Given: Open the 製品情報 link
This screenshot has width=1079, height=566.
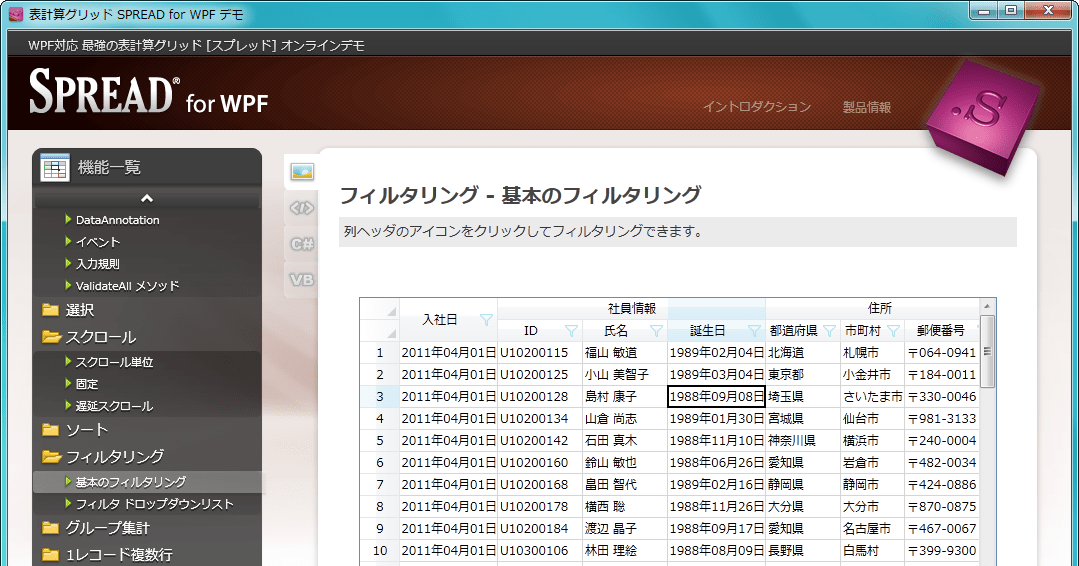Looking at the screenshot, I should point(866,107).
